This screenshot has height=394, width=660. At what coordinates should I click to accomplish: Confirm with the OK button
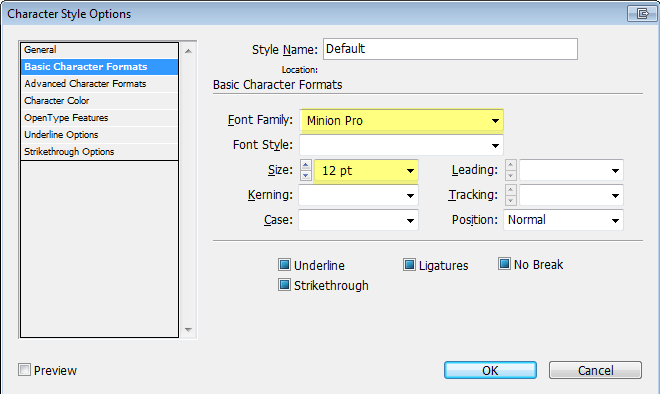pos(490,370)
